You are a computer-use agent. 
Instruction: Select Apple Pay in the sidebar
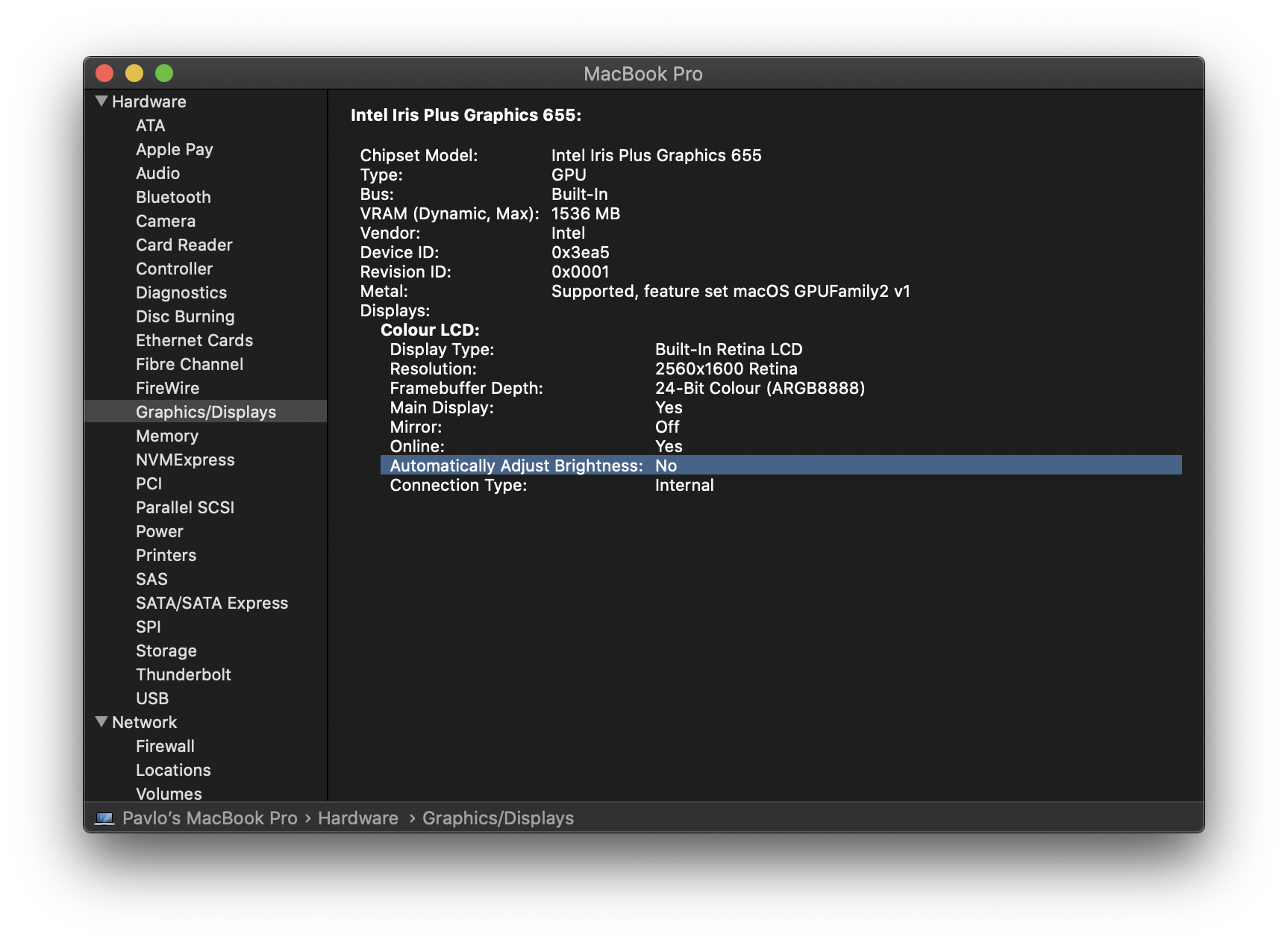[175, 149]
